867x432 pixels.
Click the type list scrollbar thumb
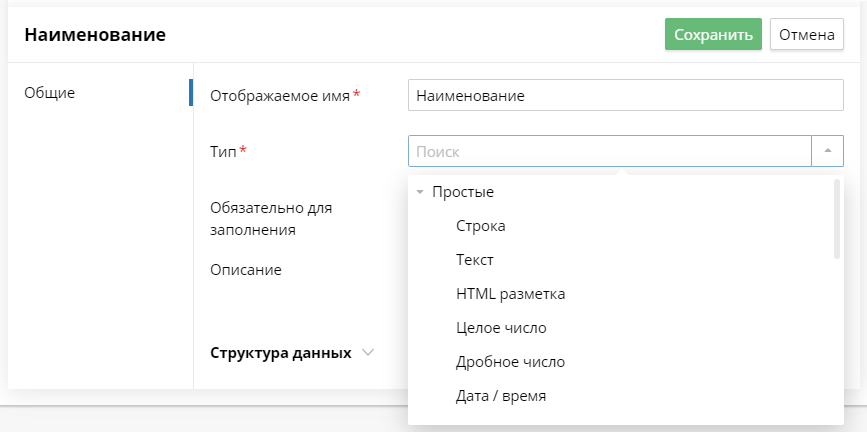837,218
